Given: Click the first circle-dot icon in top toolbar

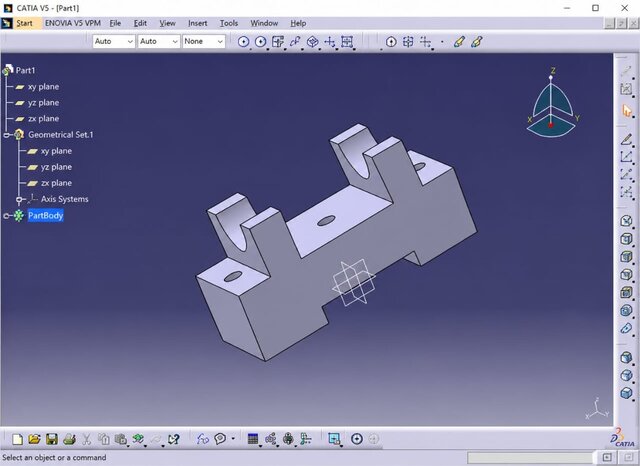Looking at the screenshot, I should point(243,42).
